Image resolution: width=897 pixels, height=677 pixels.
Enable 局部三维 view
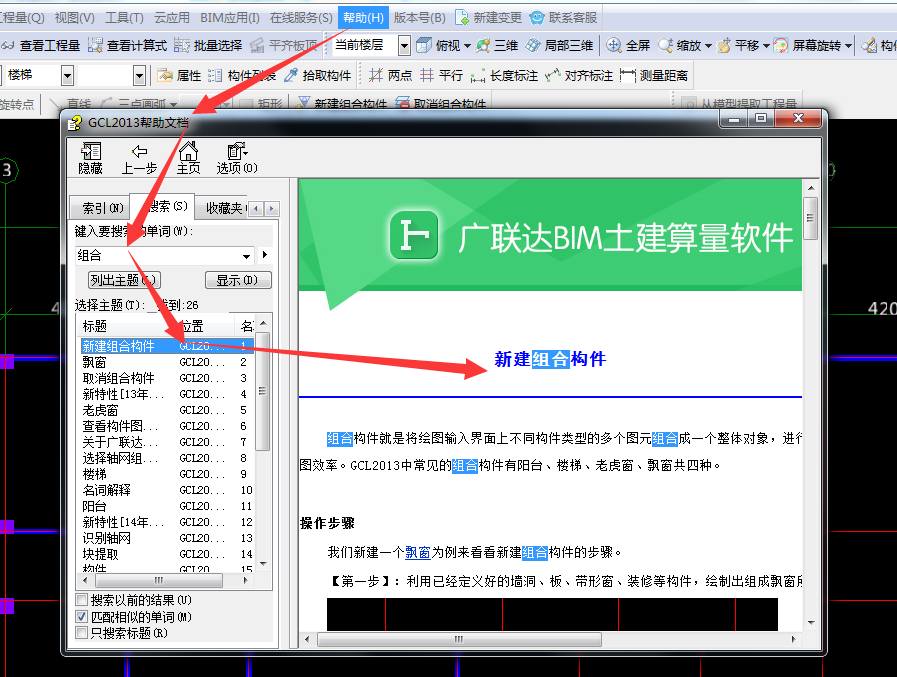[559, 45]
